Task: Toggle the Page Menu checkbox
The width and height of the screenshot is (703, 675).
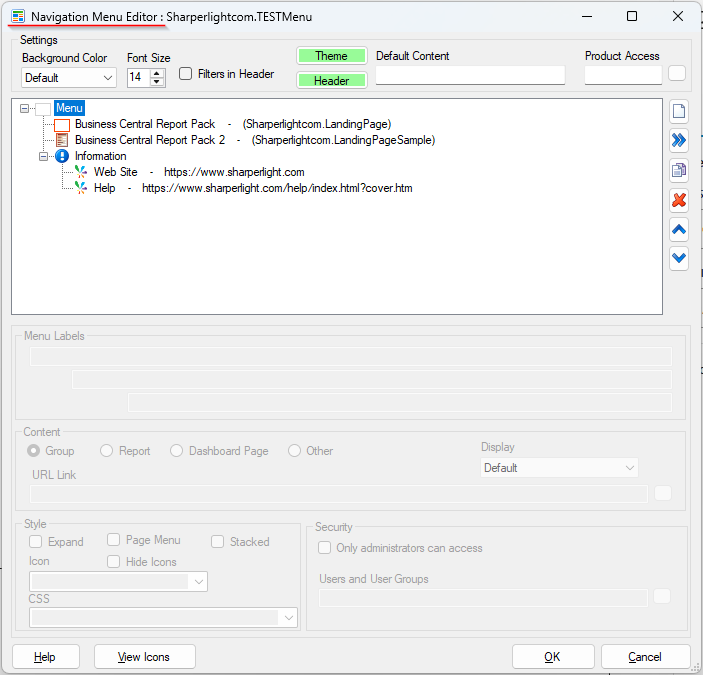Action: [x=113, y=540]
